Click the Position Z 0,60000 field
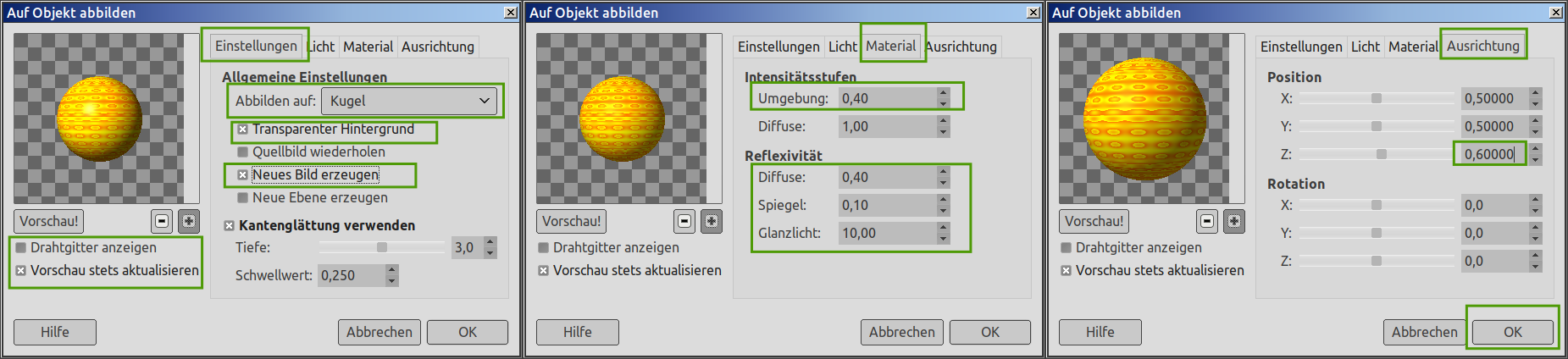The width and height of the screenshot is (1568, 359). tap(1494, 154)
